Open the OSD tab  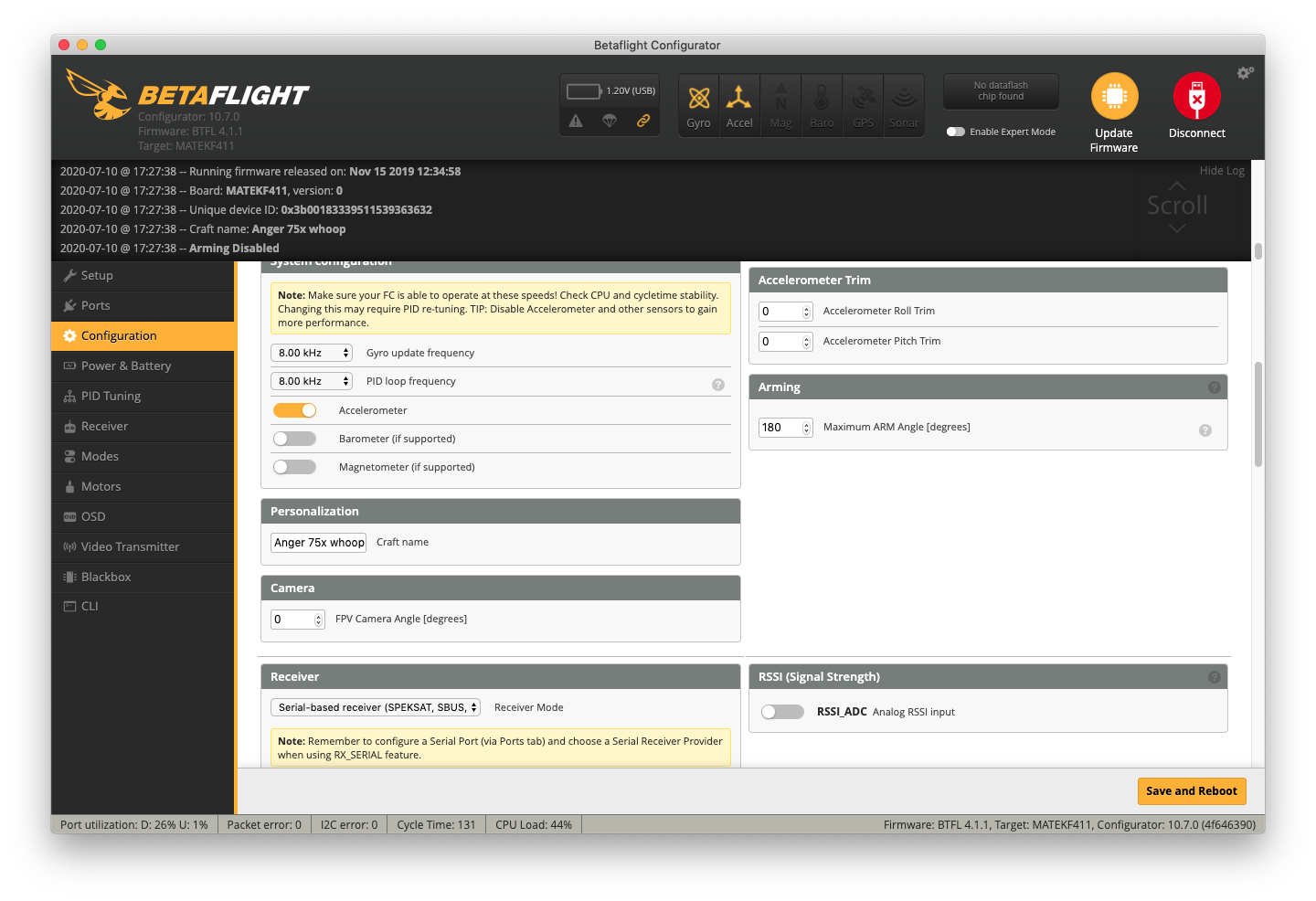tap(143, 516)
